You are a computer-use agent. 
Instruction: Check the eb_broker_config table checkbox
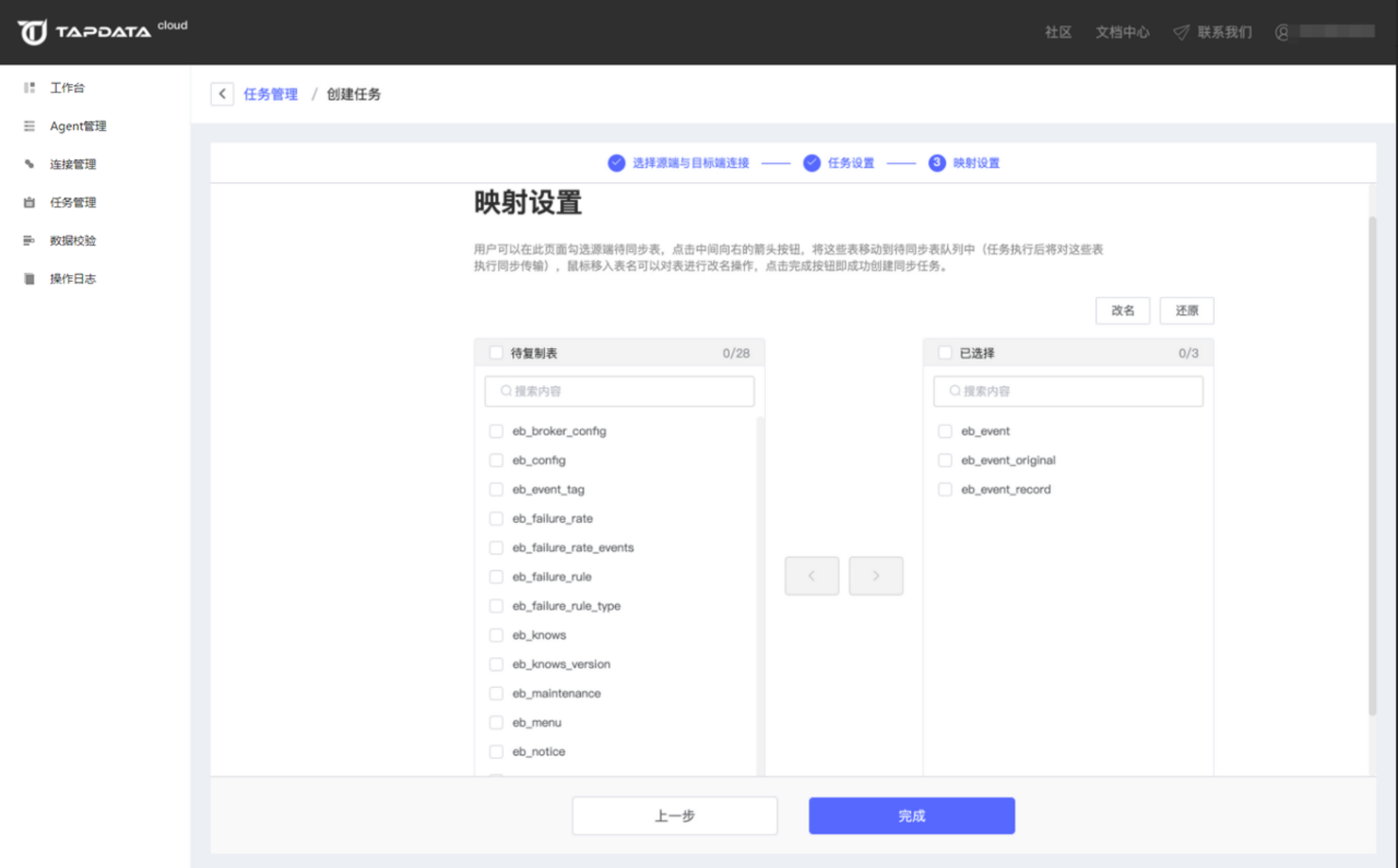(x=496, y=431)
